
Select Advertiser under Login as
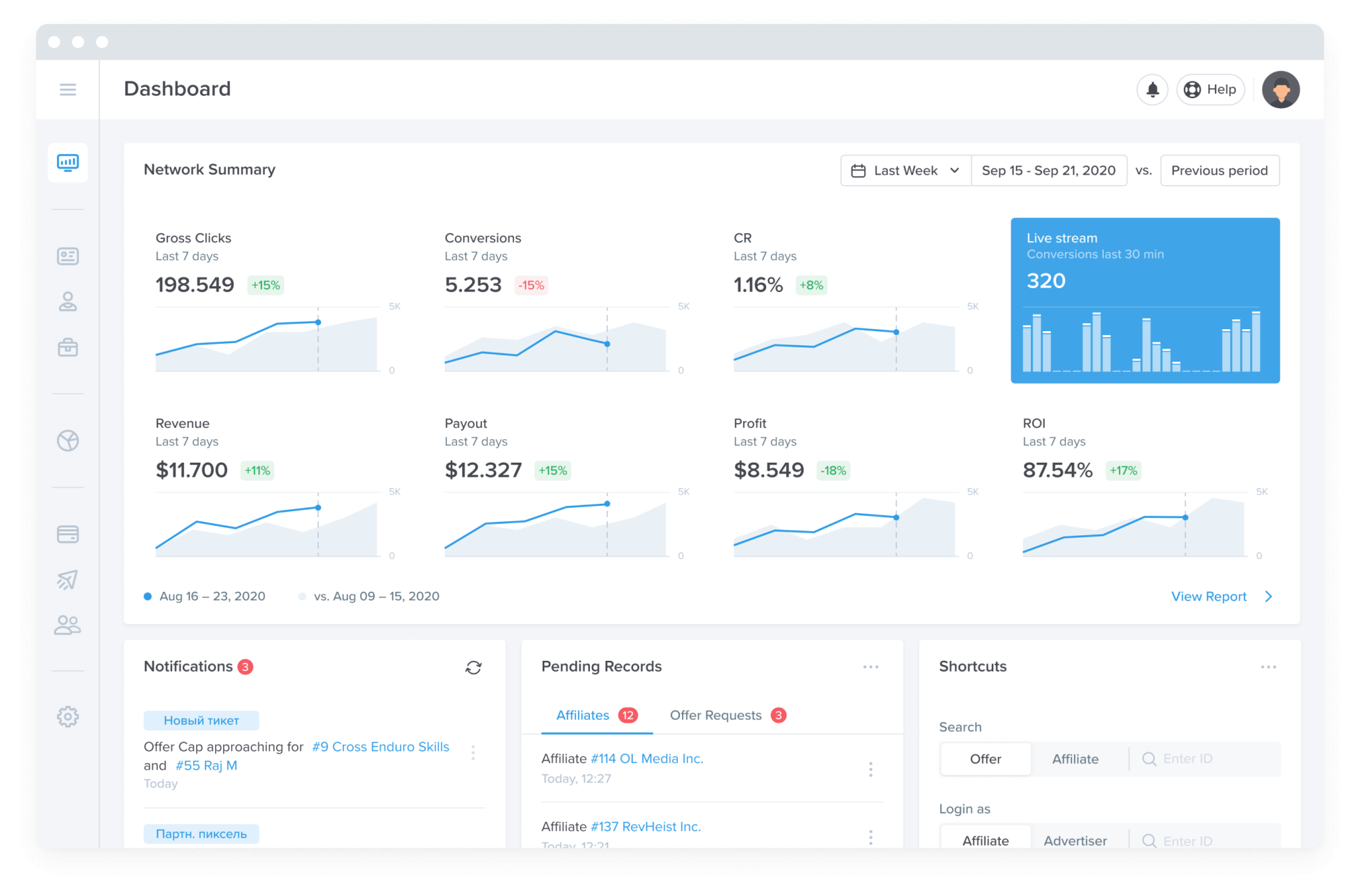pyautogui.click(x=1074, y=840)
